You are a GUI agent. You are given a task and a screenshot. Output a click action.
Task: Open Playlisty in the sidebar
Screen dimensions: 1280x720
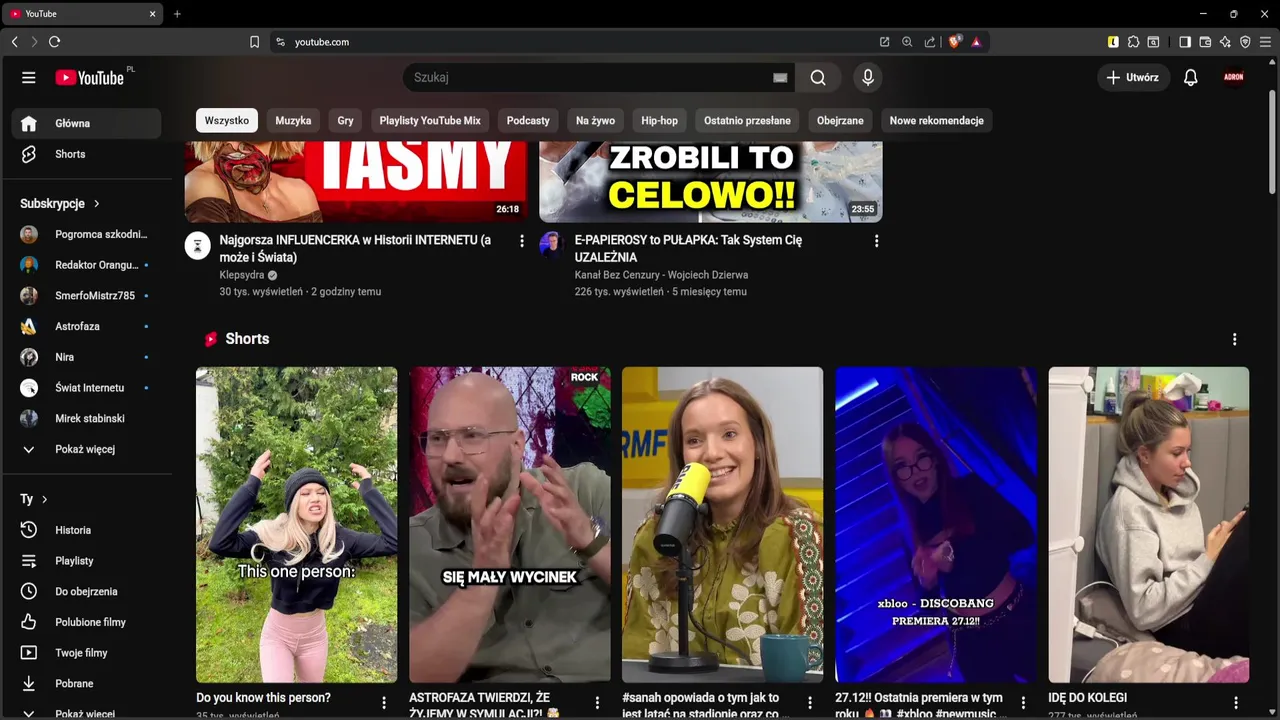[x=86, y=561]
